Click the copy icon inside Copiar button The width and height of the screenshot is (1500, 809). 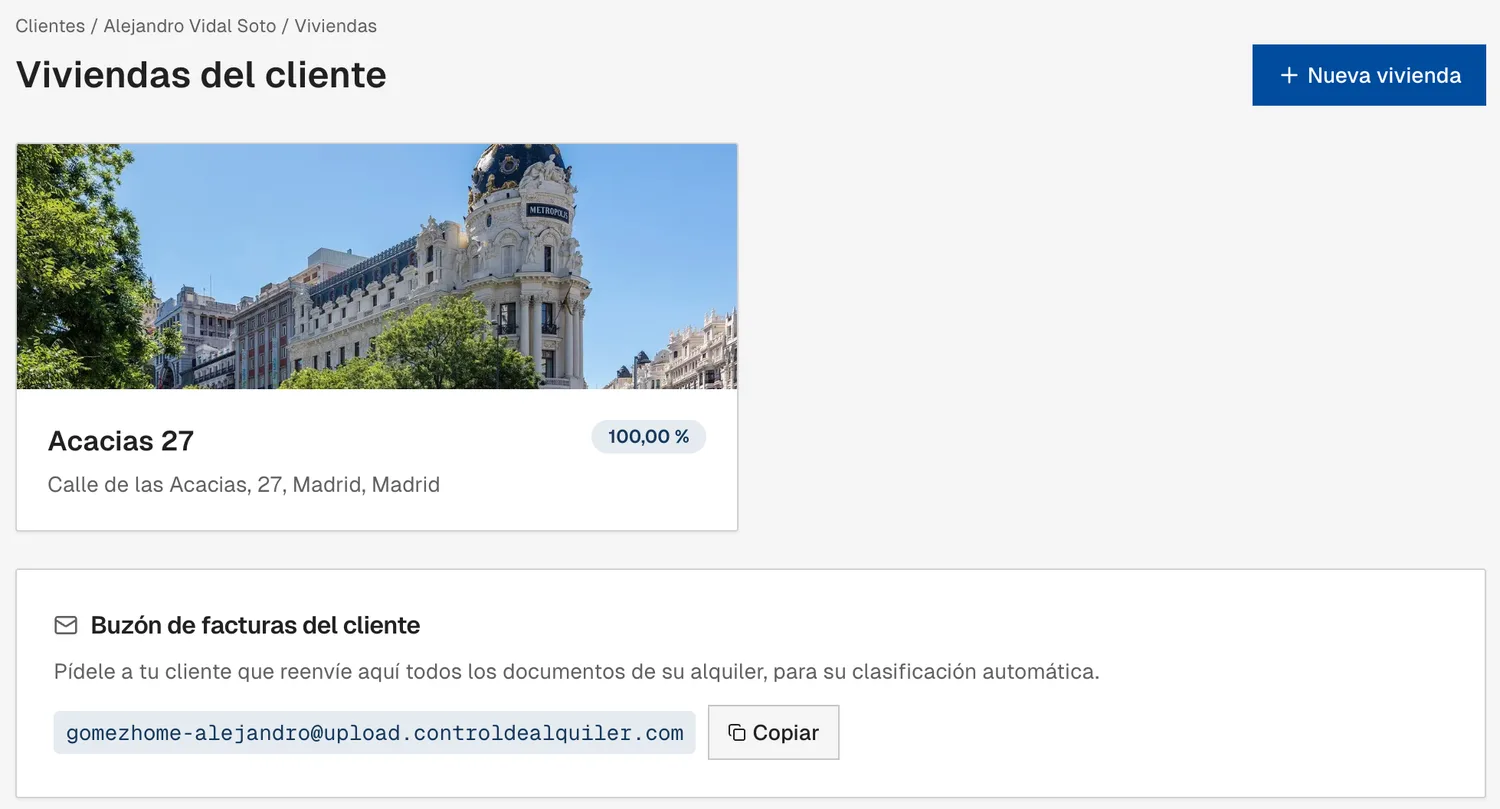737,733
